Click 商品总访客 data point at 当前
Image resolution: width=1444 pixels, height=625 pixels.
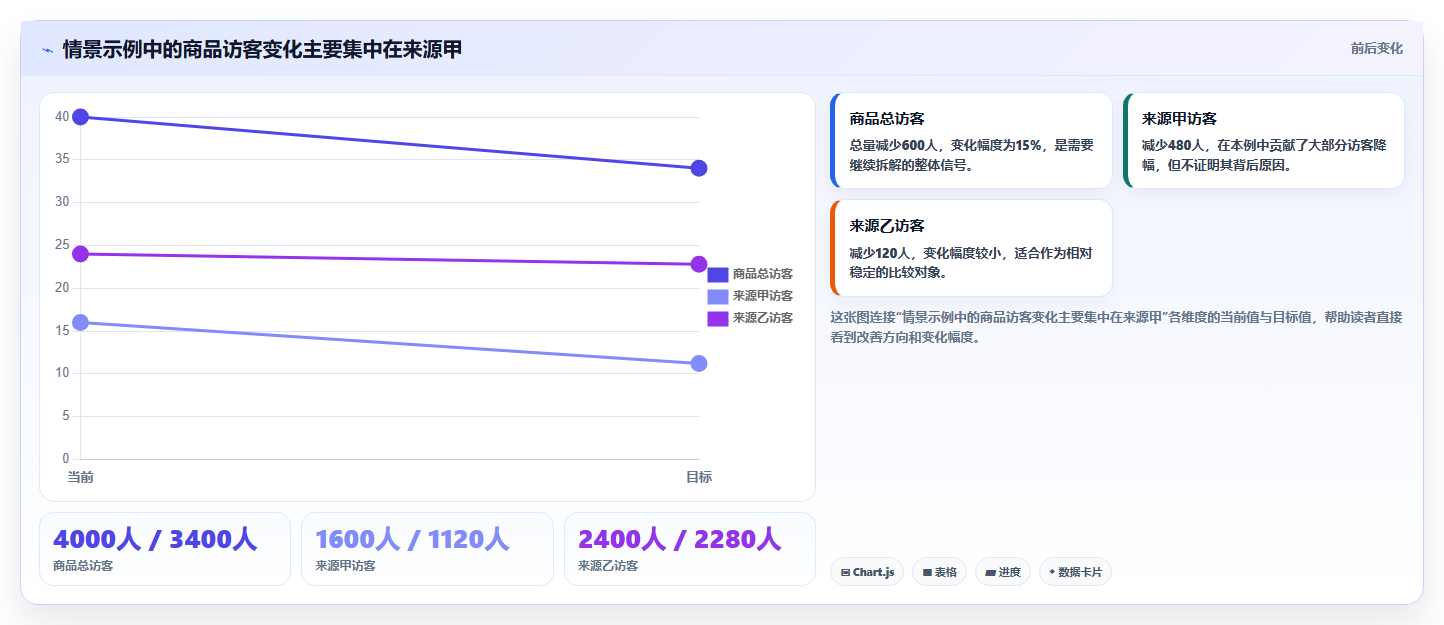[81, 117]
